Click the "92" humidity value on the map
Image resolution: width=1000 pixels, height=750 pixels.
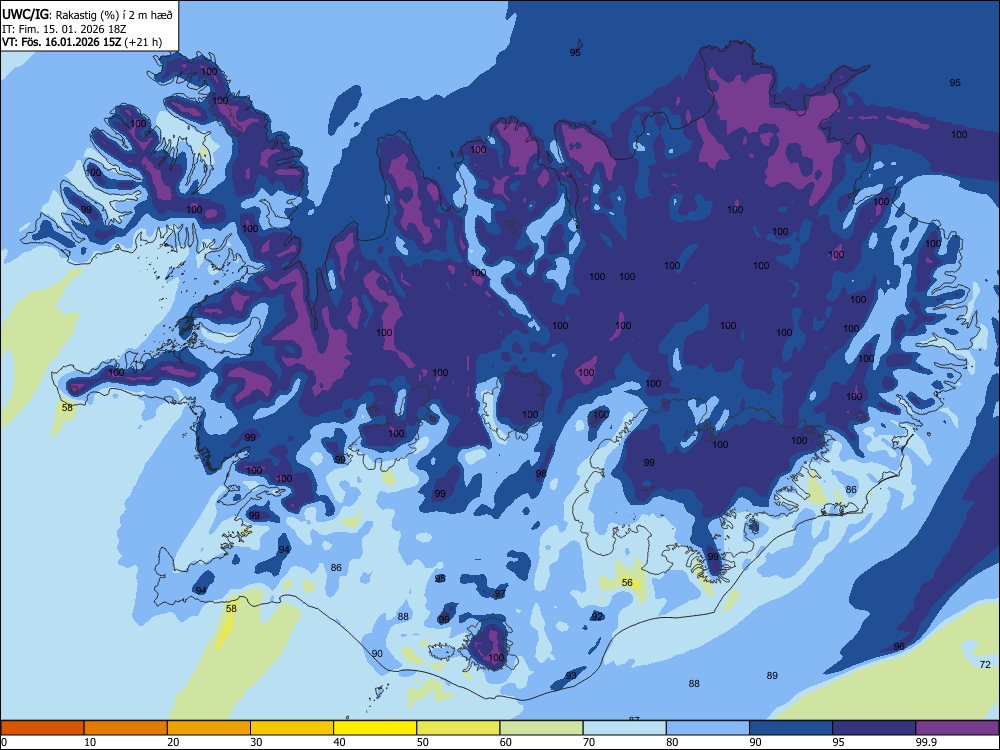(x=597, y=616)
